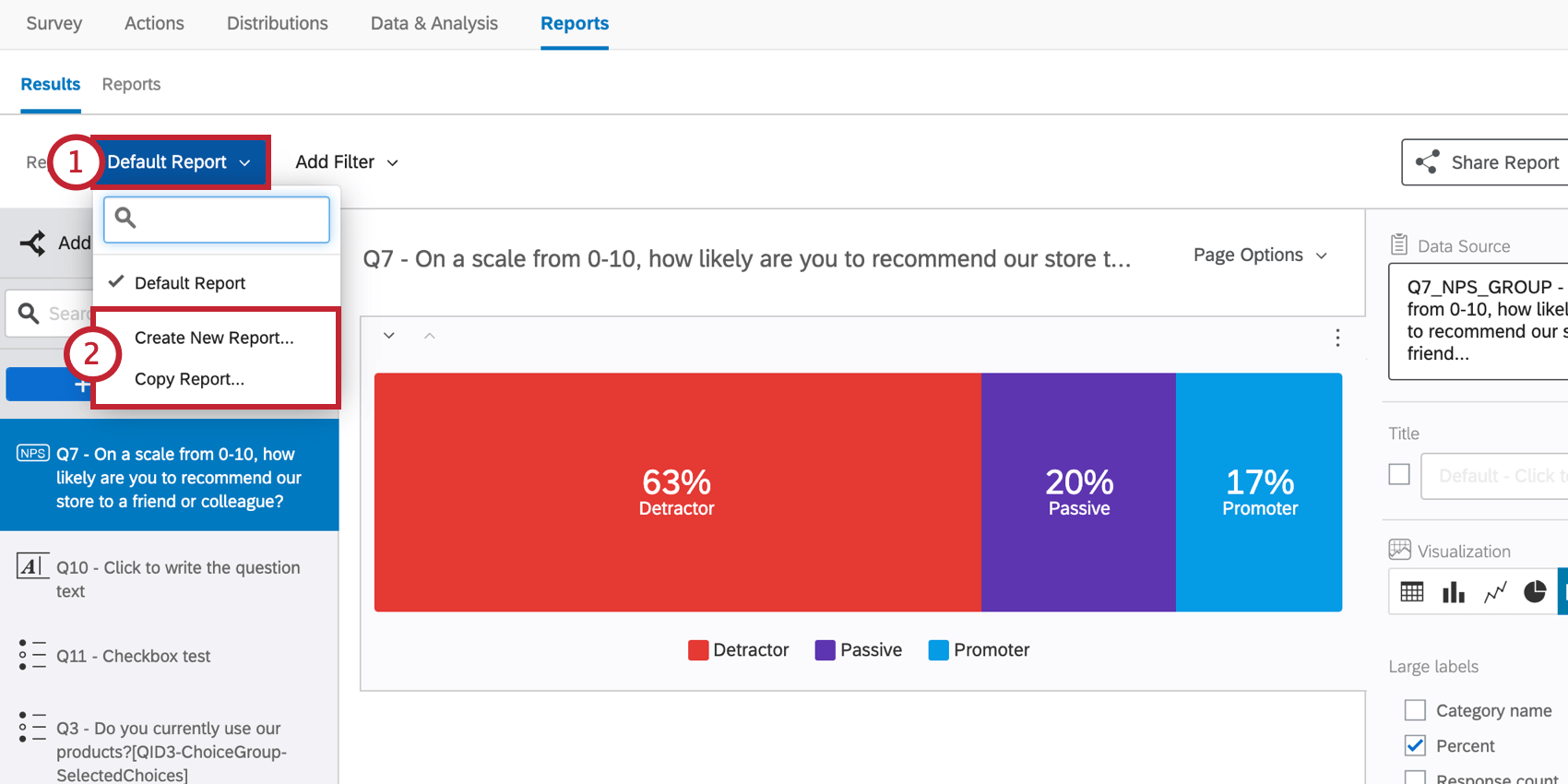Image resolution: width=1568 pixels, height=784 pixels.
Task: Expand the Add Filter dropdown
Action: click(347, 162)
